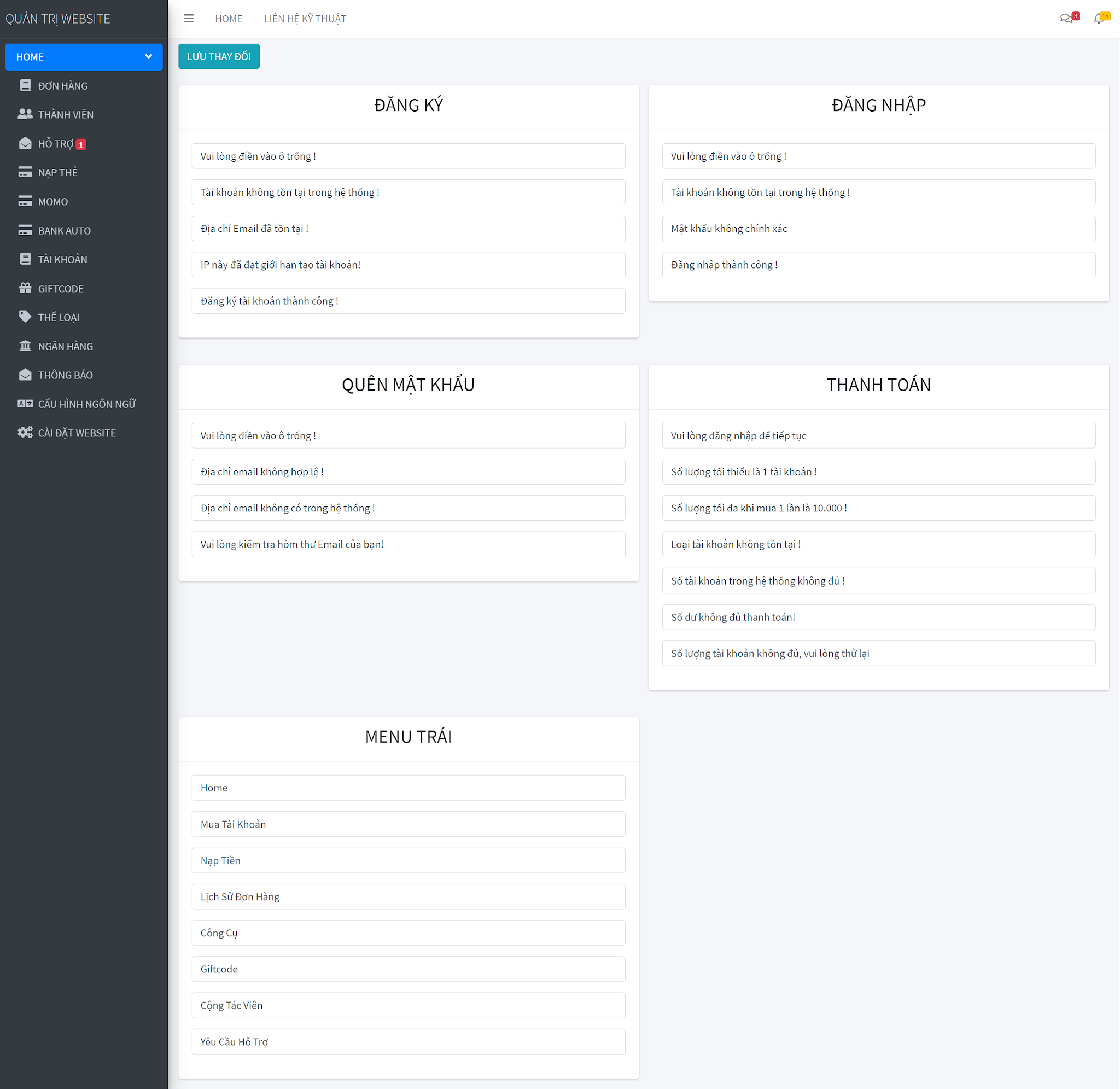This screenshot has width=1120, height=1089.
Task: Edit the 'Mua Tài Khoản' menu text field
Action: pyautogui.click(x=408, y=824)
